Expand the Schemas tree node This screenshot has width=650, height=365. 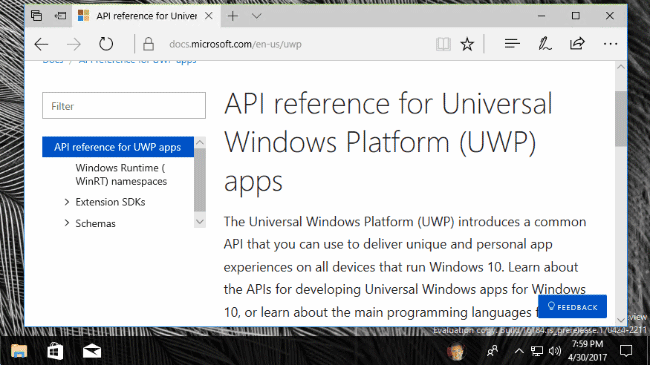pyautogui.click(x=67, y=223)
